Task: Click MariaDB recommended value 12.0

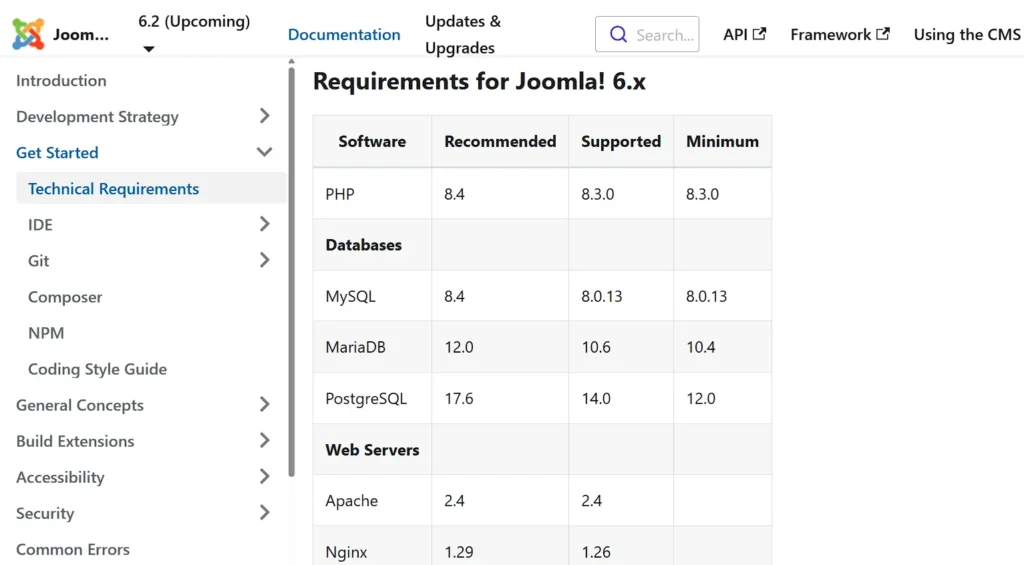Action: [x=459, y=347]
